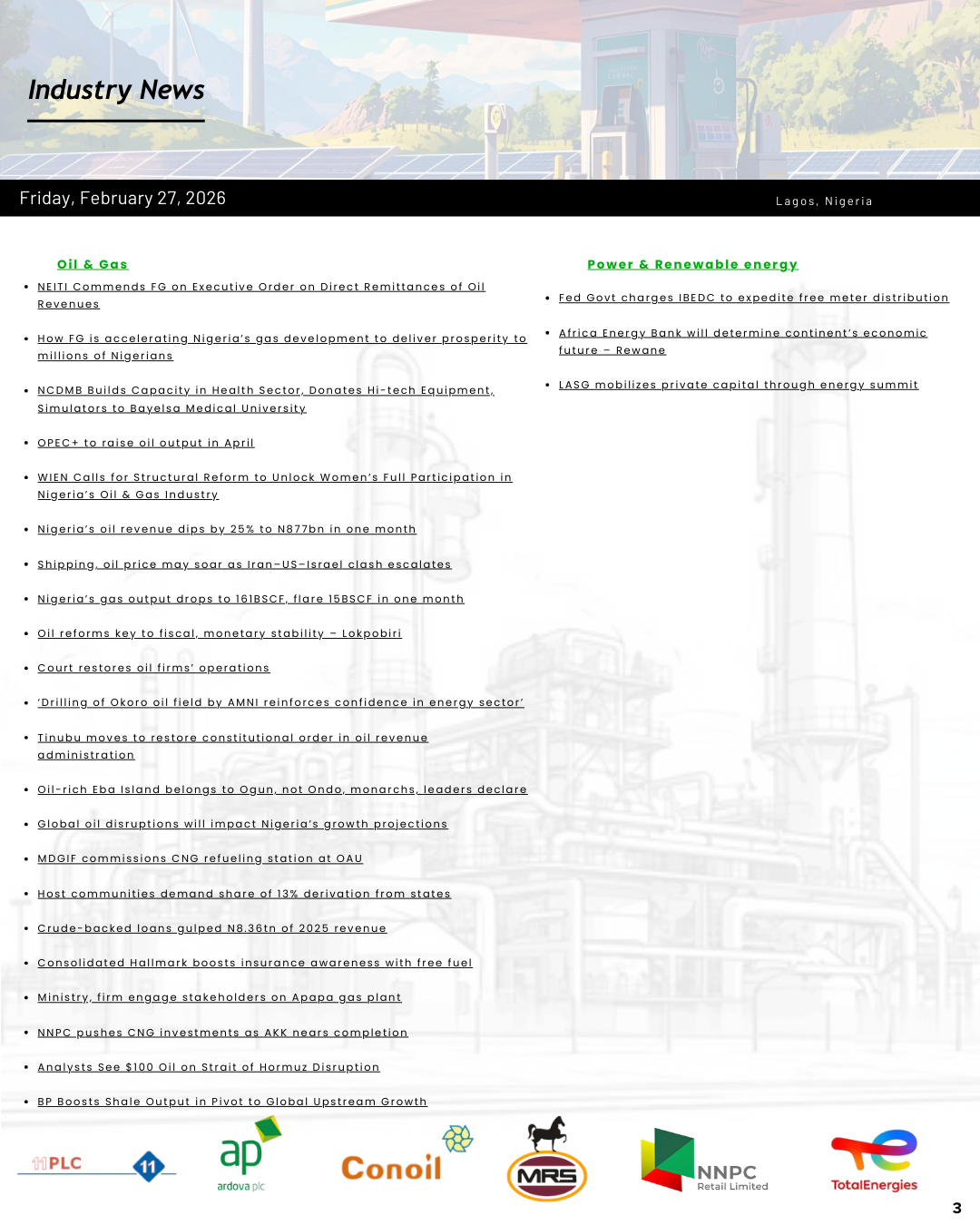Image resolution: width=980 pixels, height=1225 pixels.
Task: Open LASG mobilizes private capital article
Action: point(738,385)
